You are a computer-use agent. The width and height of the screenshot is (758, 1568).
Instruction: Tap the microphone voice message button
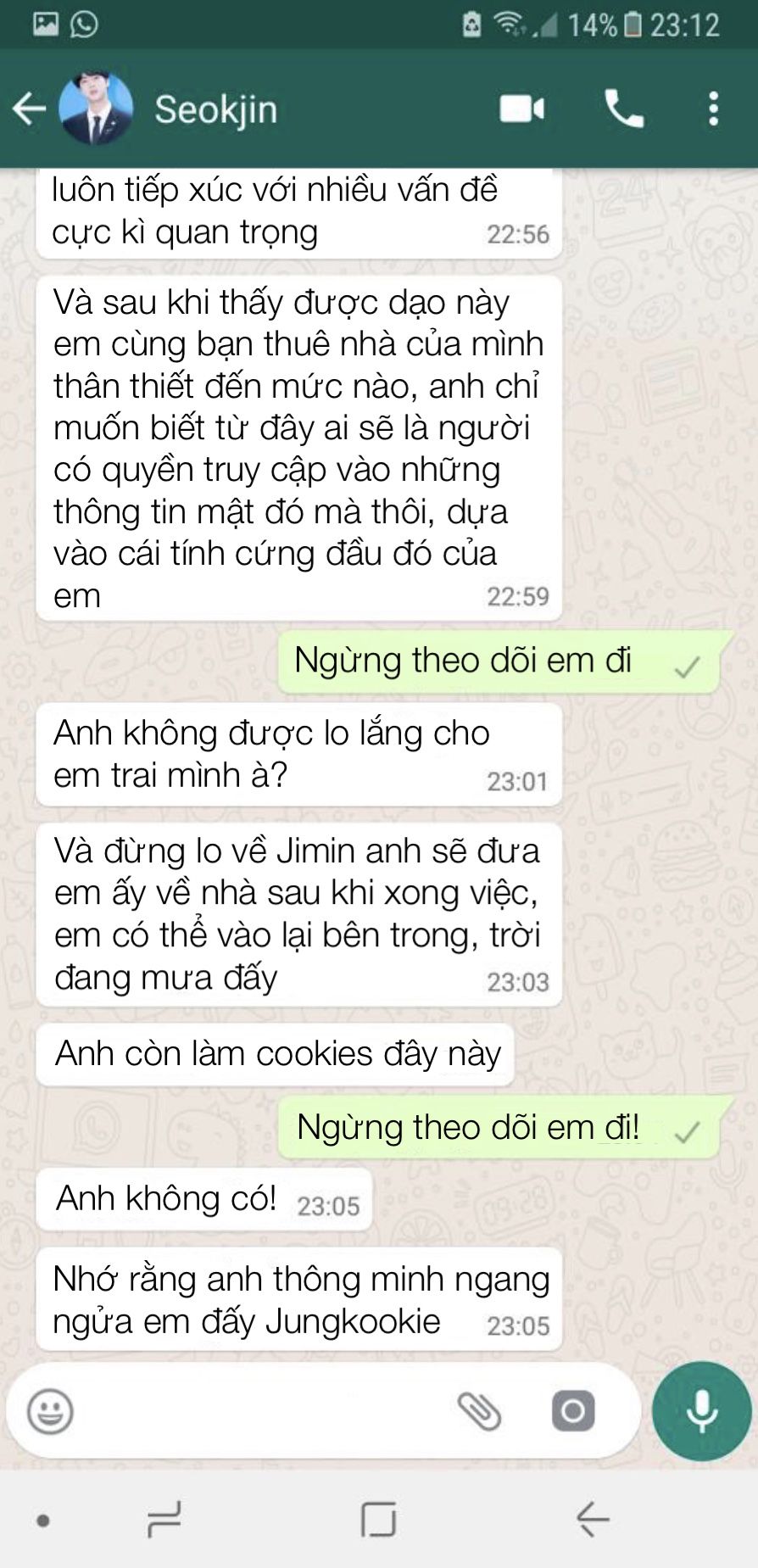click(702, 1412)
